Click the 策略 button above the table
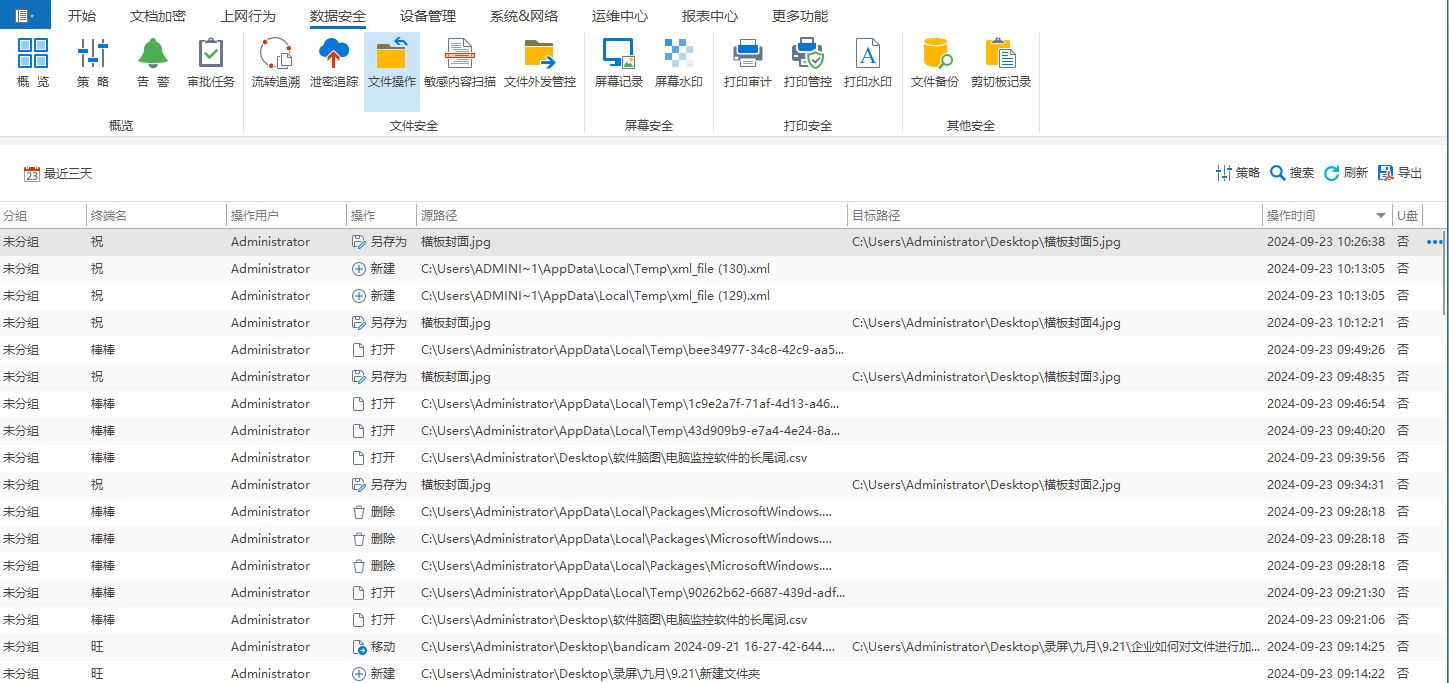 pyautogui.click(x=1238, y=173)
